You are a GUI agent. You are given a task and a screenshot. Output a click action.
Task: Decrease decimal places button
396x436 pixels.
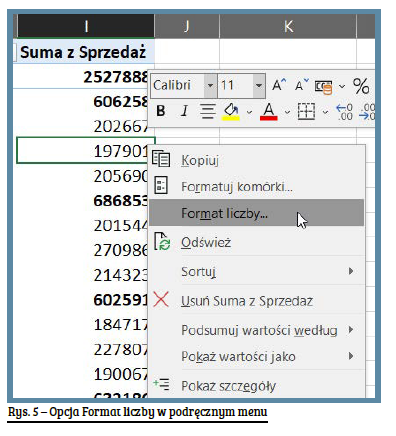click(x=367, y=112)
